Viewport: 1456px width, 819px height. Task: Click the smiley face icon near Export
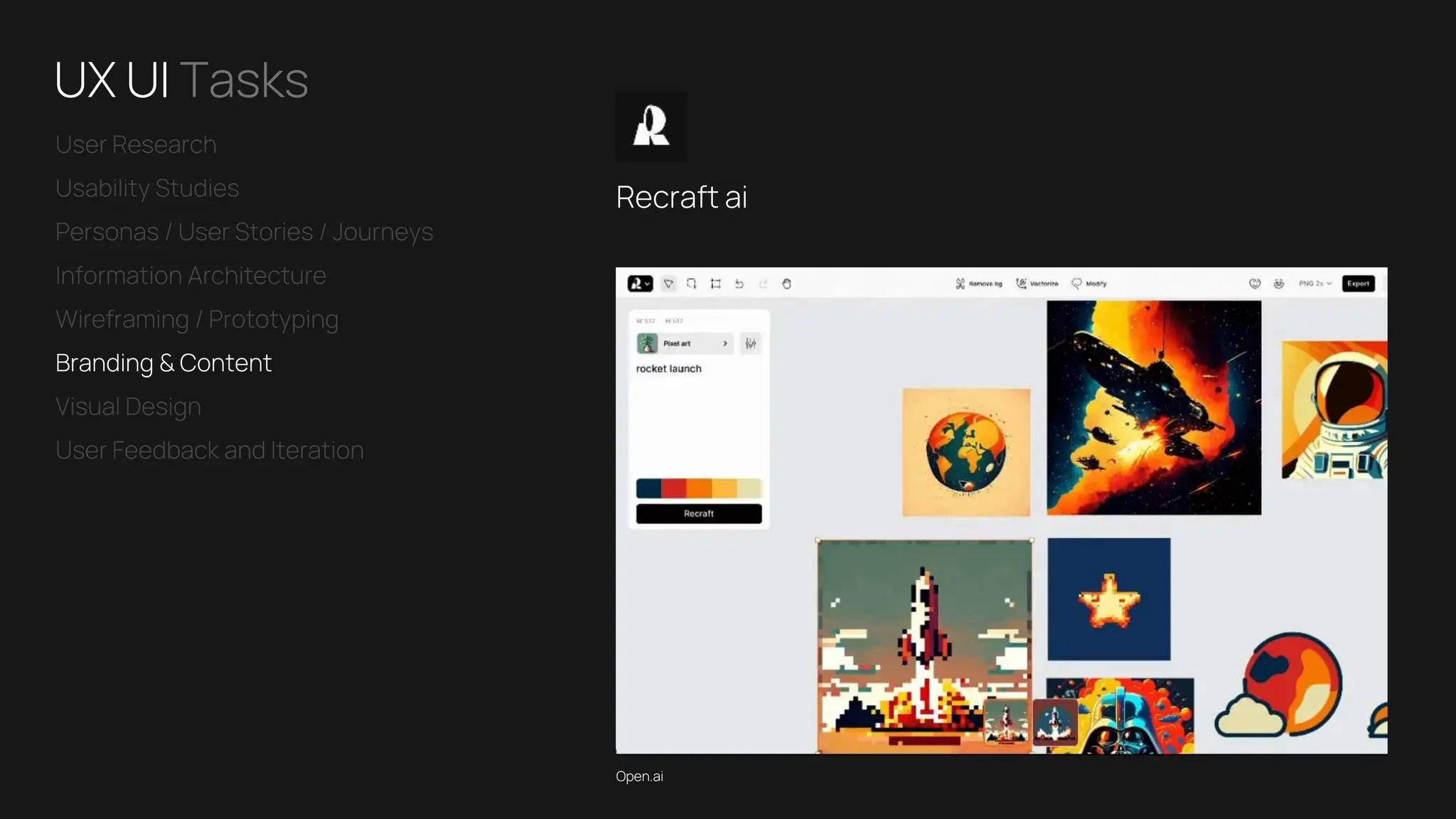(1278, 284)
